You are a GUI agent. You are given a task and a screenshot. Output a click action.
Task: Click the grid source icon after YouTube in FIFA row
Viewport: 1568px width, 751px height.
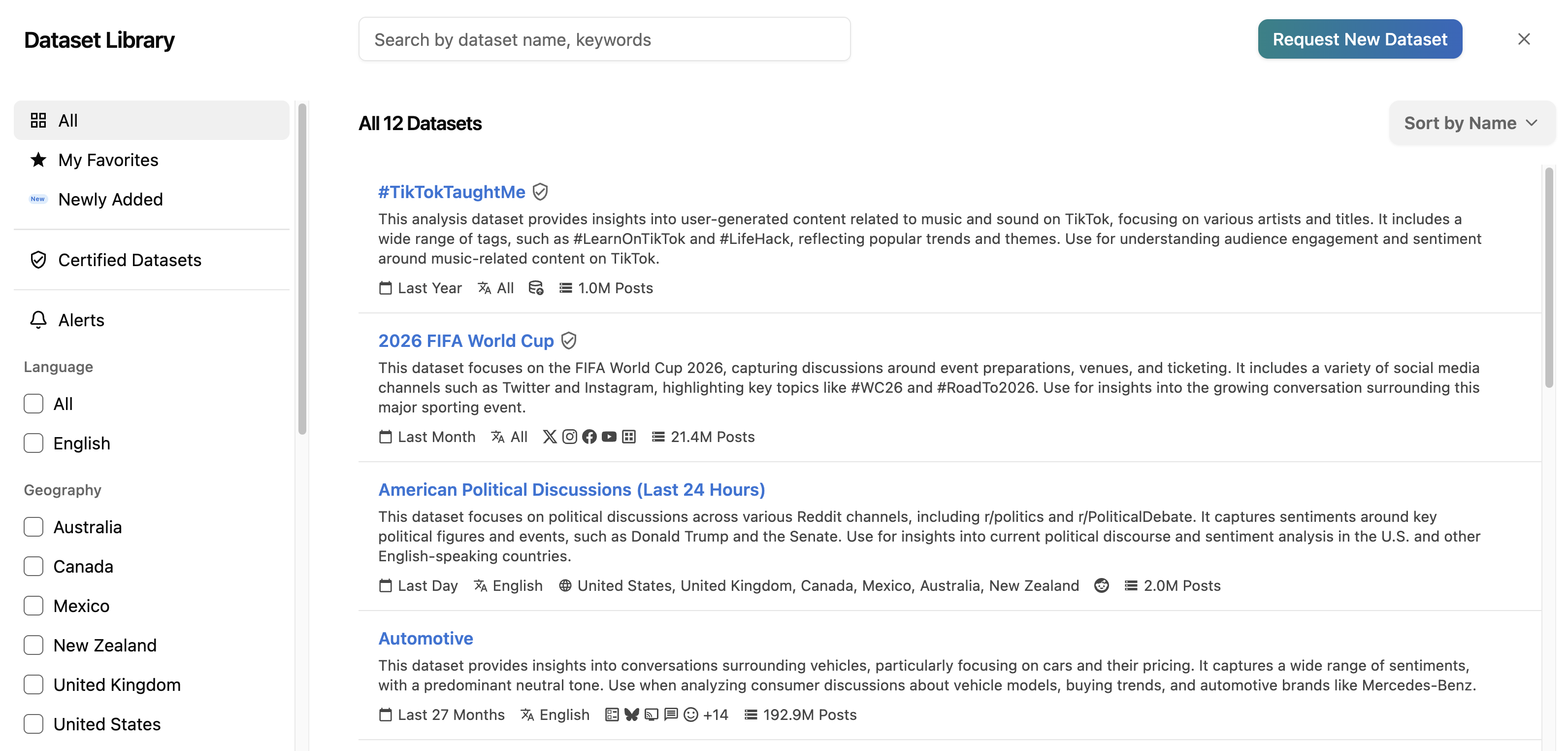629,437
